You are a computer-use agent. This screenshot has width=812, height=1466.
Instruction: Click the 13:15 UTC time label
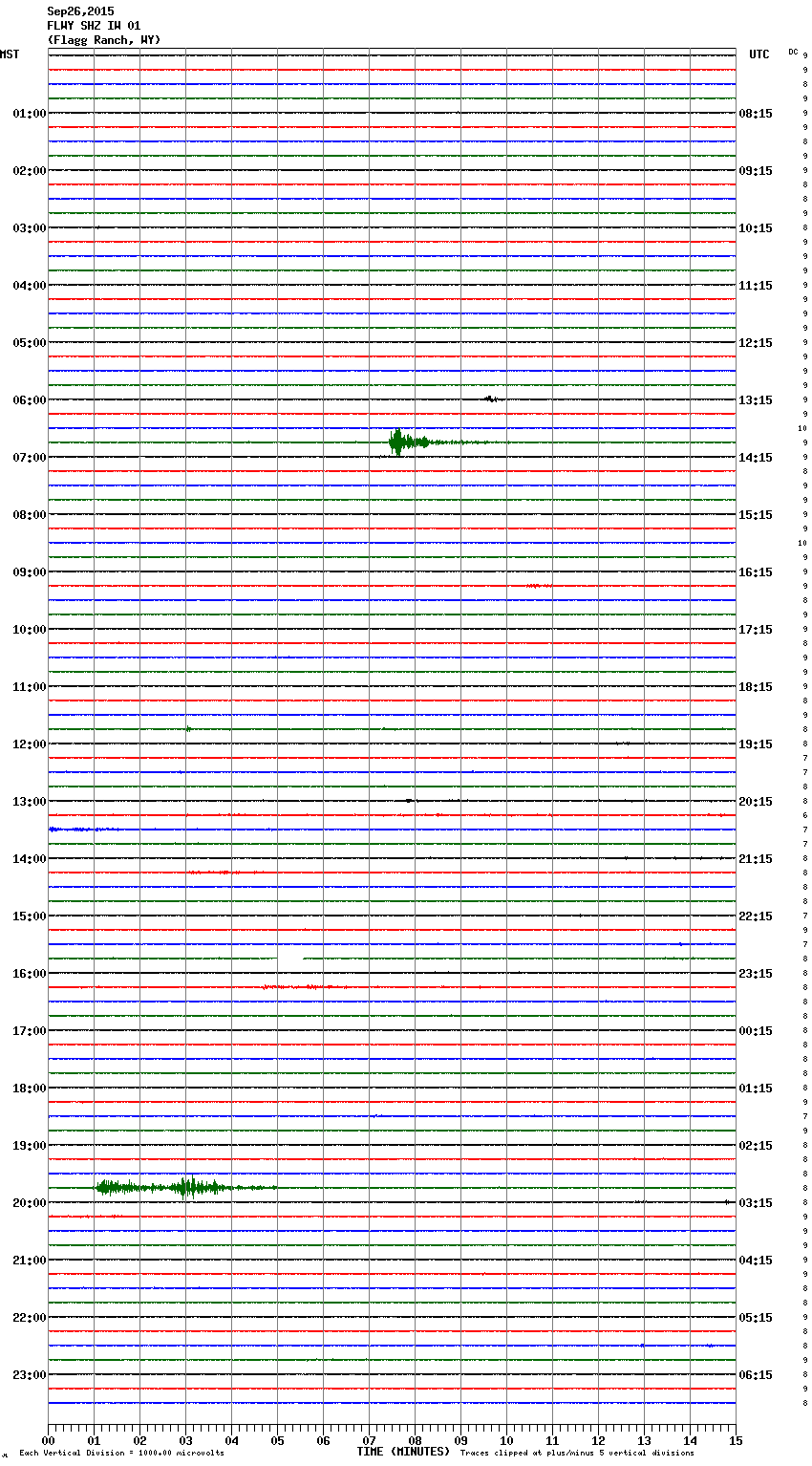[756, 400]
